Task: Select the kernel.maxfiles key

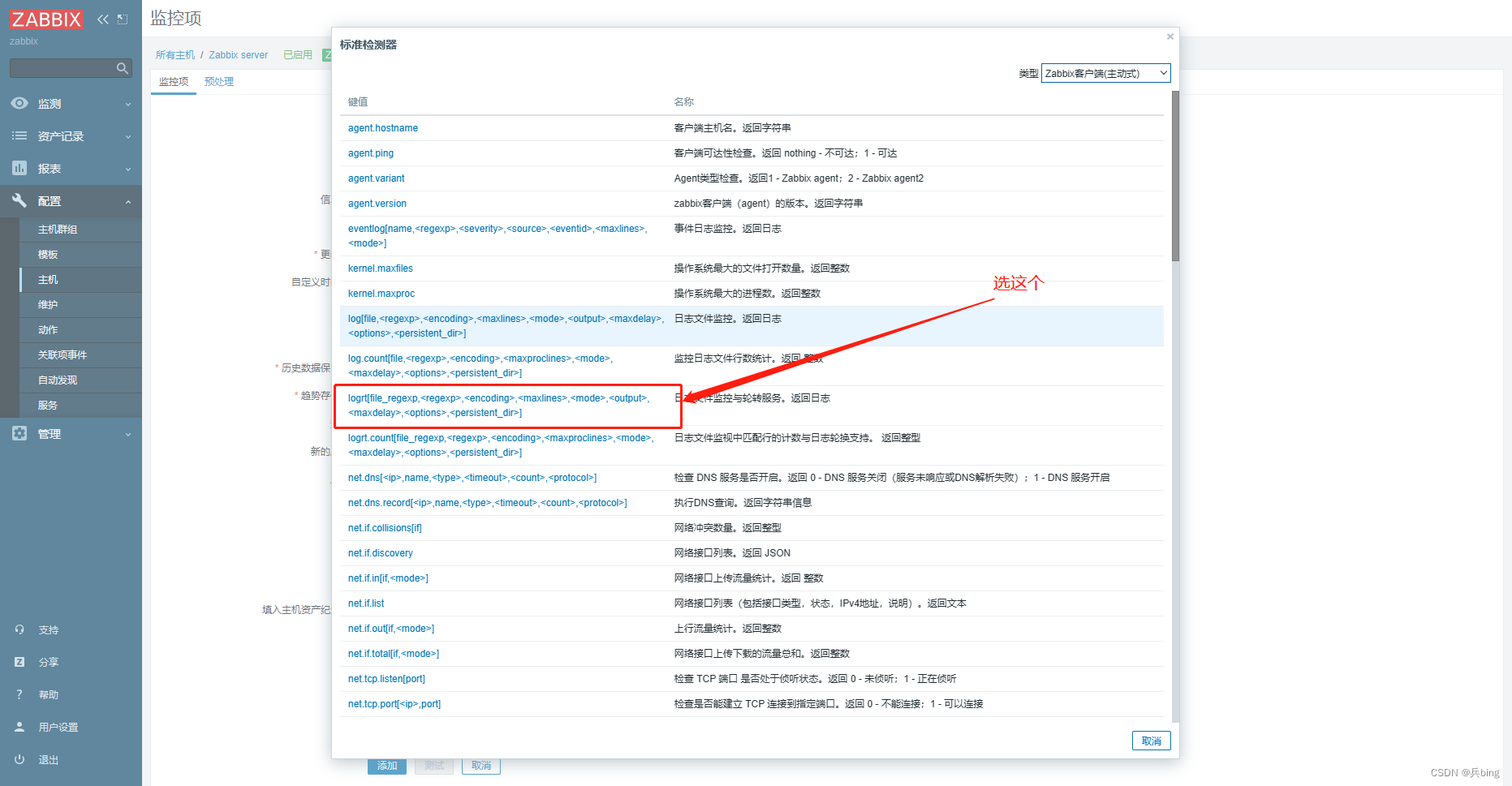Action: pos(381,268)
